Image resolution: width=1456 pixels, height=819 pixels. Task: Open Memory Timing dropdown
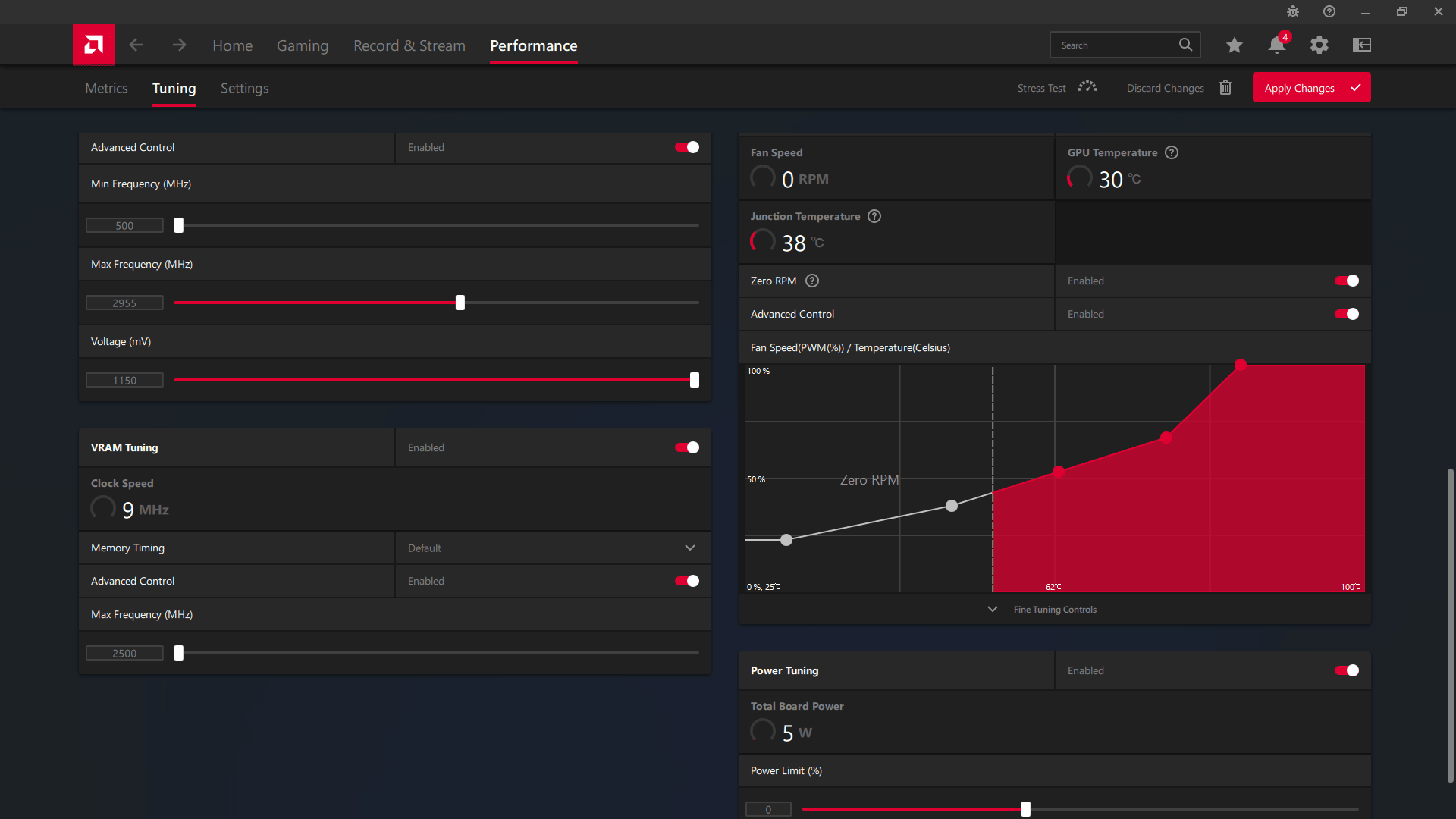click(553, 548)
